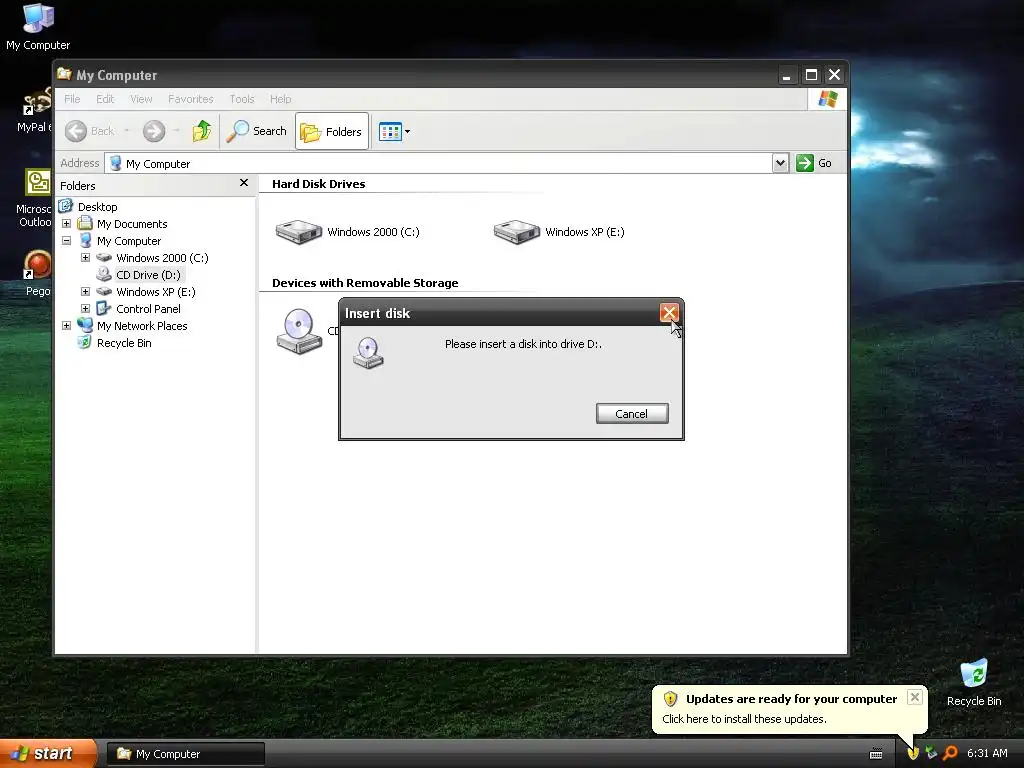The width and height of the screenshot is (1024, 768).
Task: Expand My Network Places tree node
Action: coord(67,325)
